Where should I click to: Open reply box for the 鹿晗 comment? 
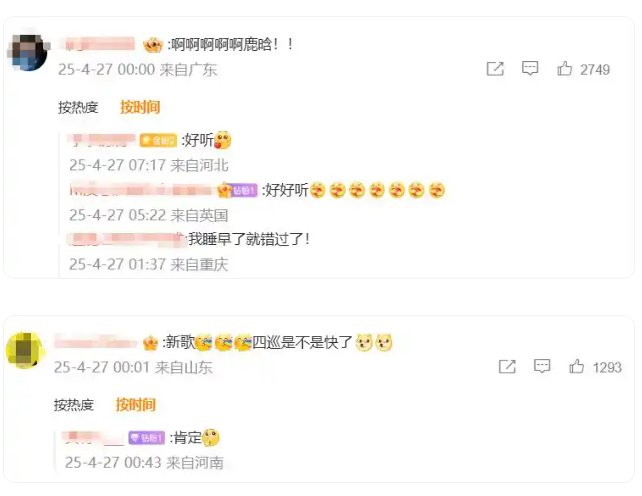point(530,68)
